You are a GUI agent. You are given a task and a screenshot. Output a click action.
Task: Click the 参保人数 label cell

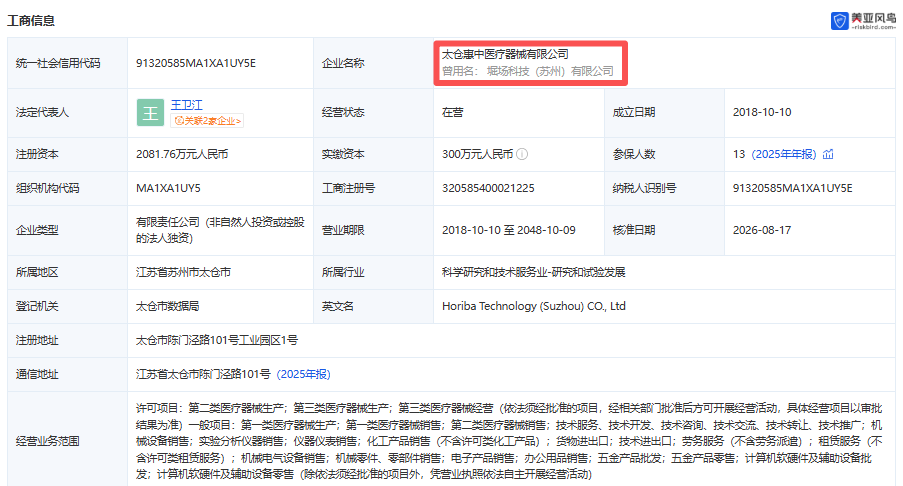click(x=664, y=154)
